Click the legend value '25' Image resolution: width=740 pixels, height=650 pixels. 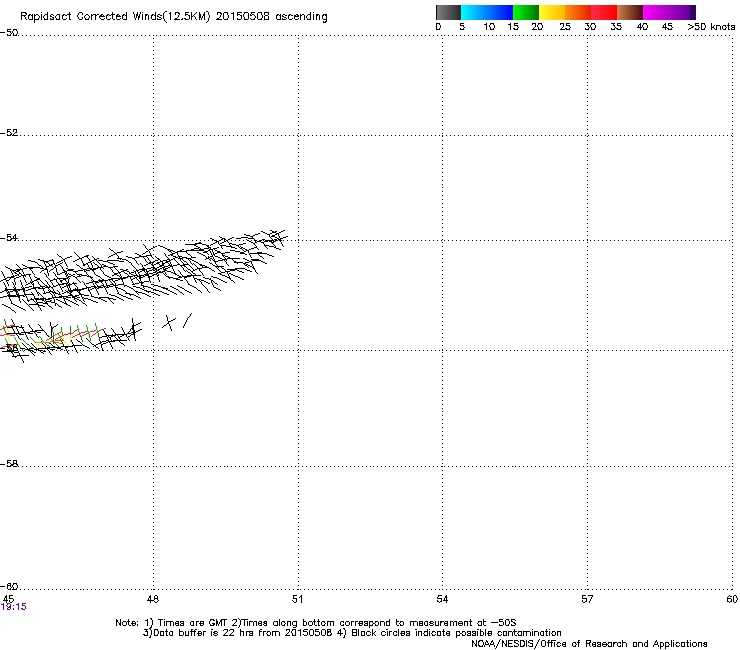565,27
